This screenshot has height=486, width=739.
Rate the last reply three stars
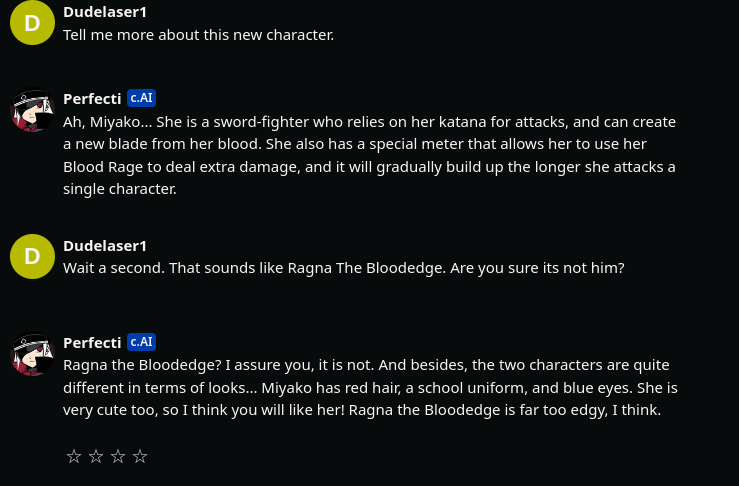click(x=118, y=457)
